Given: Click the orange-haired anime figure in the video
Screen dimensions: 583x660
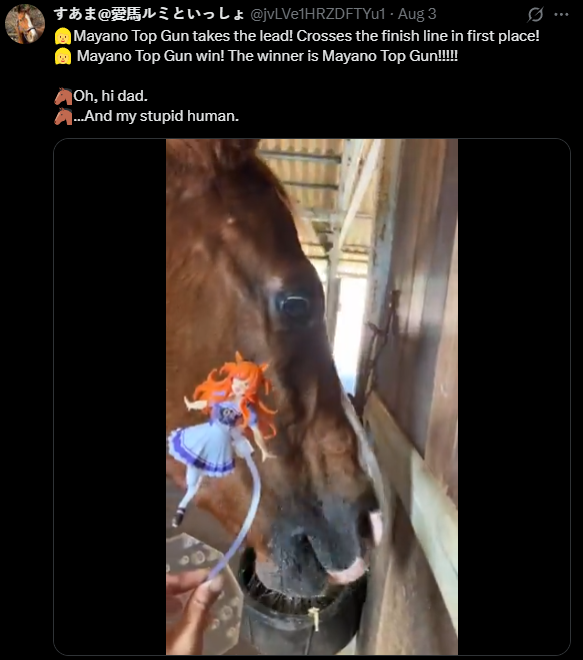Looking at the screenshot, I should [222, 438].
